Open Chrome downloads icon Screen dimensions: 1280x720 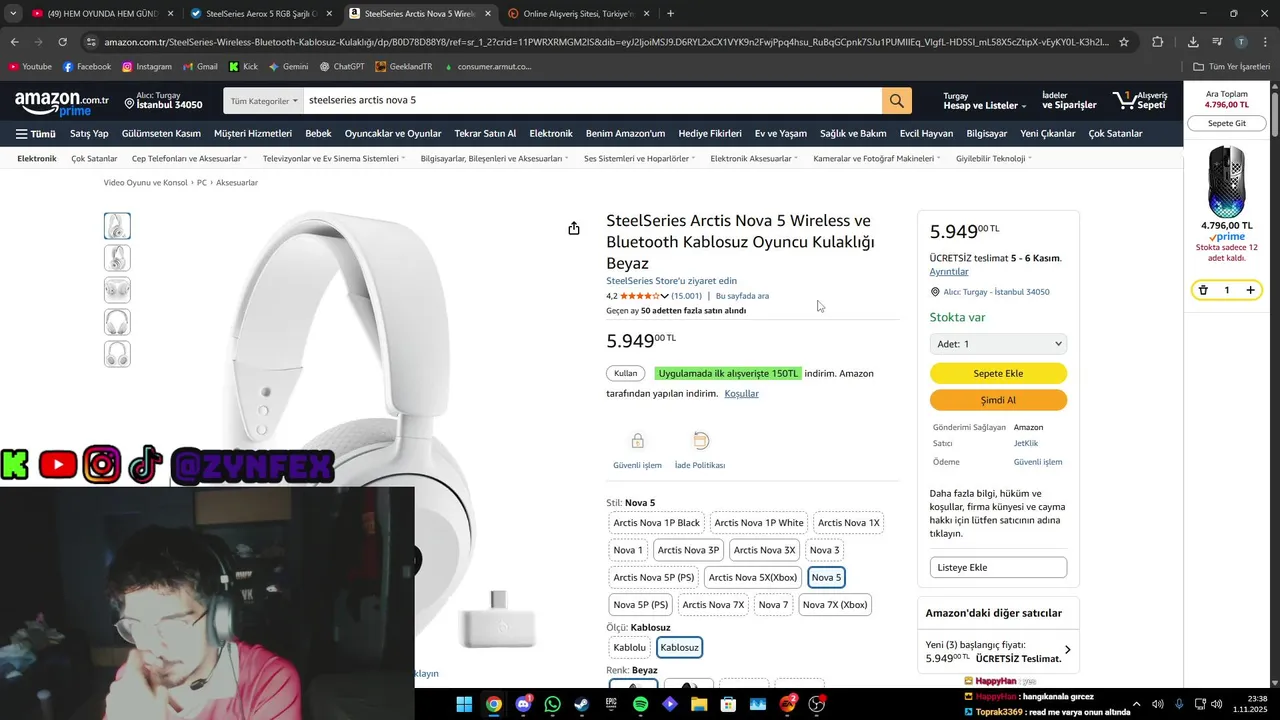1193,42
